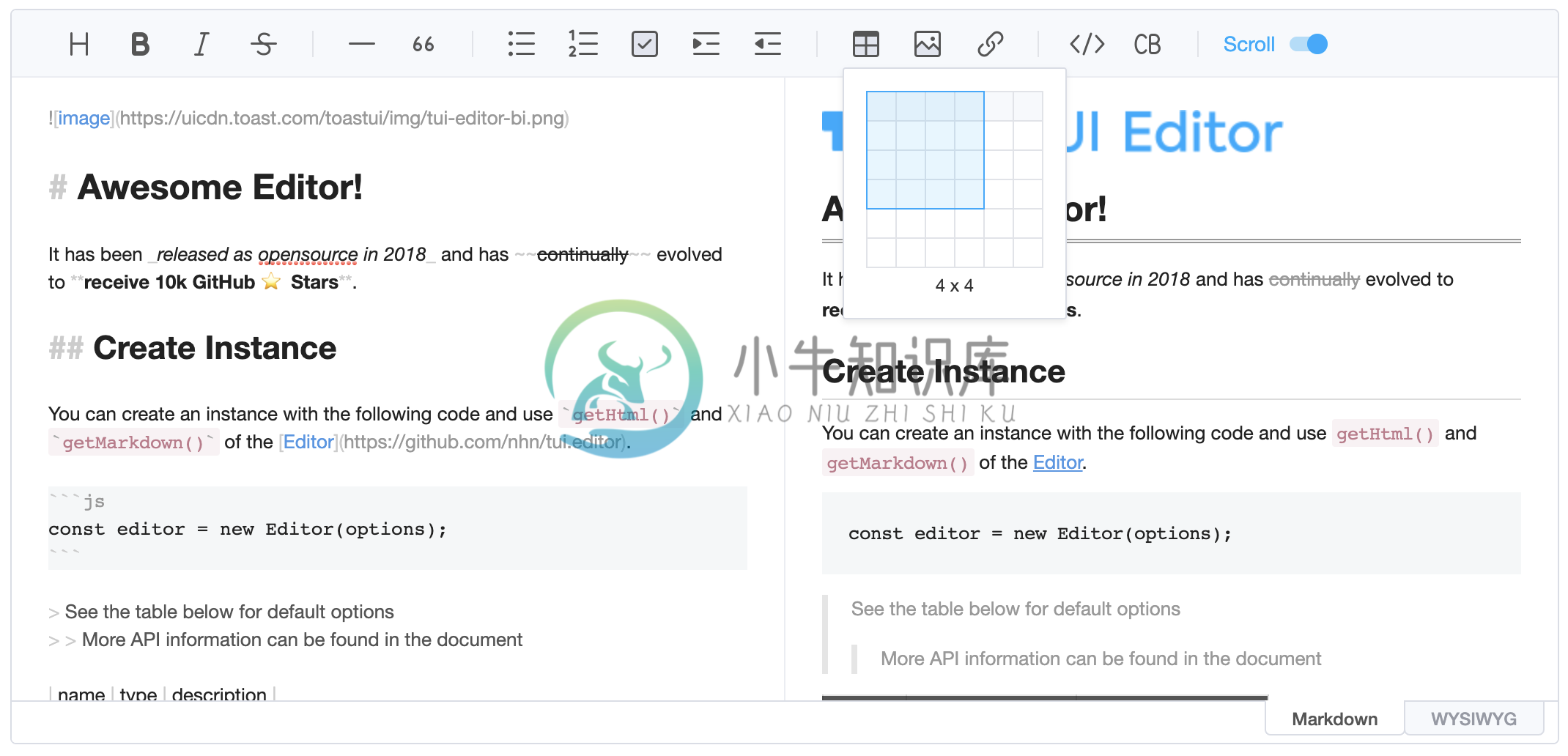Insert a hyperlink
Screen dimensions: 1568x756
pyautogui.click(x=990, y=45)
